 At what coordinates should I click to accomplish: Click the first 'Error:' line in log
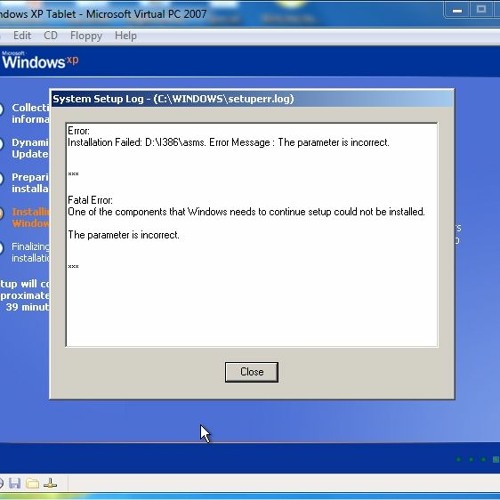coord(79,131)
